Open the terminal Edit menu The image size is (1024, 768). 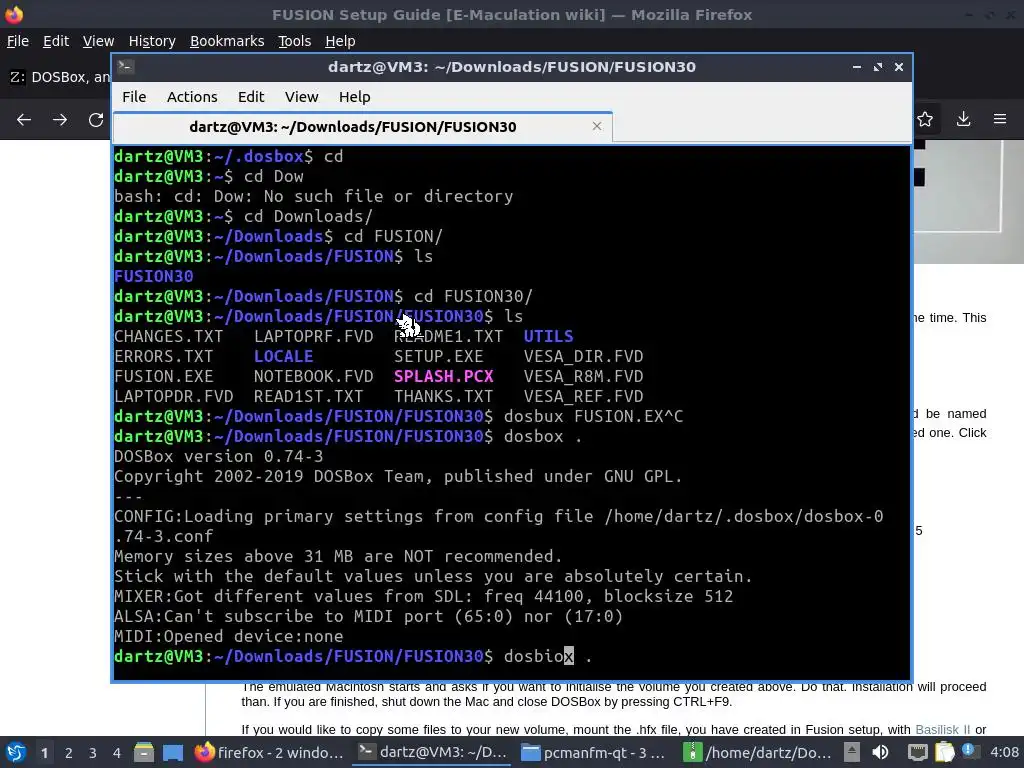click(x=251, y=97)
